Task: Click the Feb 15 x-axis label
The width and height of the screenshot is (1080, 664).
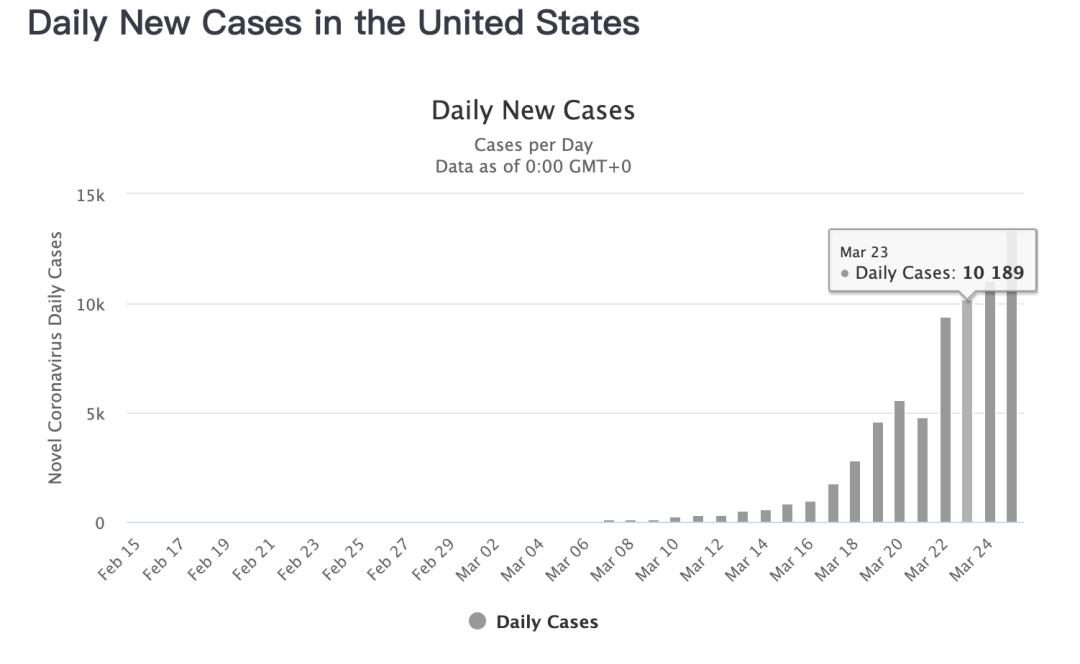Action: pos(118,559)
